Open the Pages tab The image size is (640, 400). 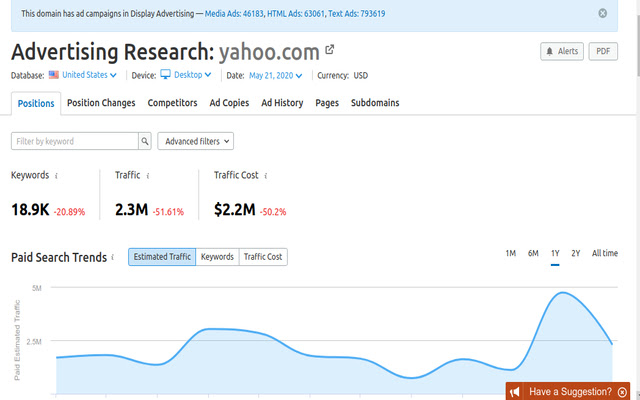(x=327, y=103)
